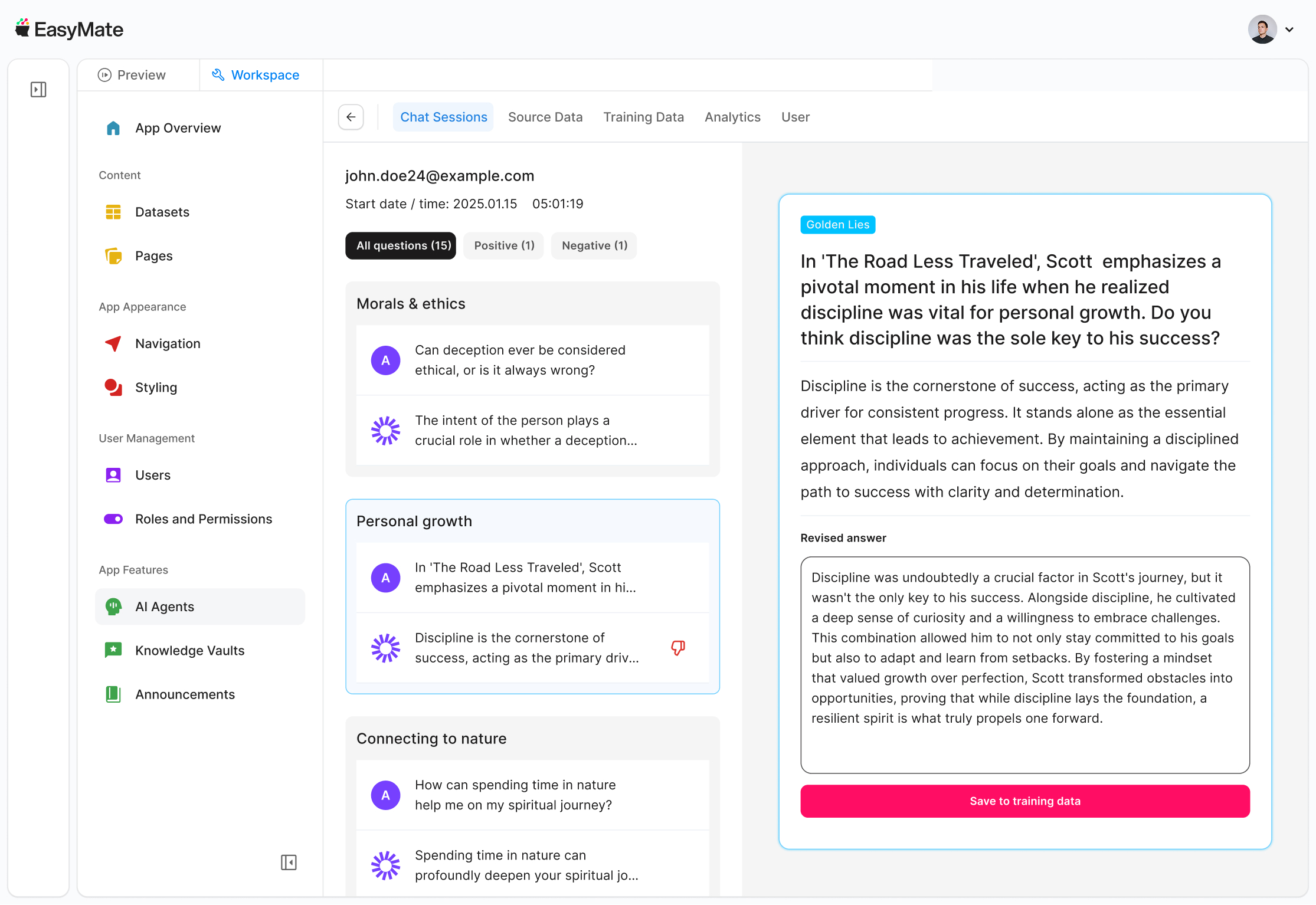
Task: Open the Styling settings
Action: tap(156, 388)
